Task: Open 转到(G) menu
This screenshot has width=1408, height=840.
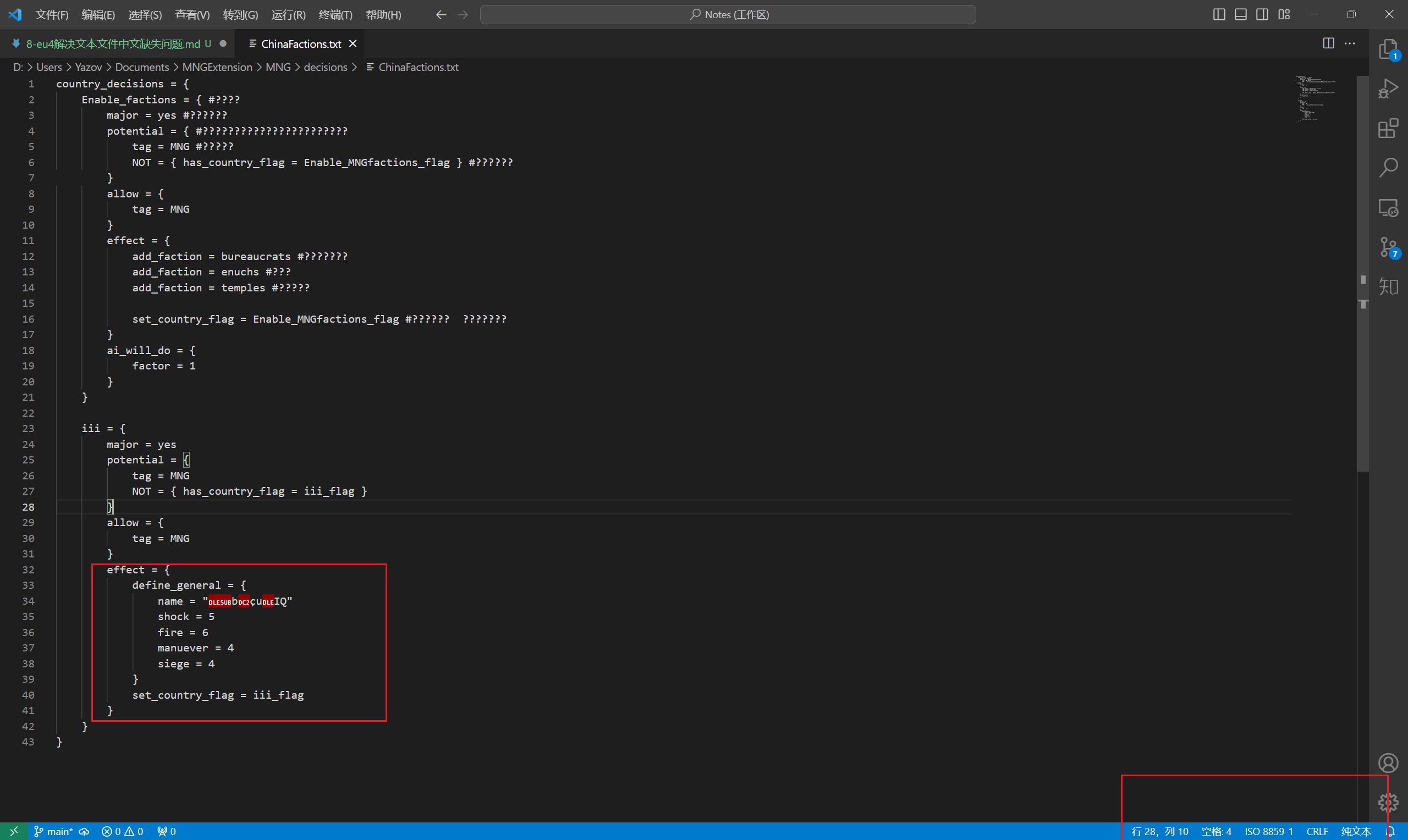Action: pyautogui.click(x=240, y=15)
